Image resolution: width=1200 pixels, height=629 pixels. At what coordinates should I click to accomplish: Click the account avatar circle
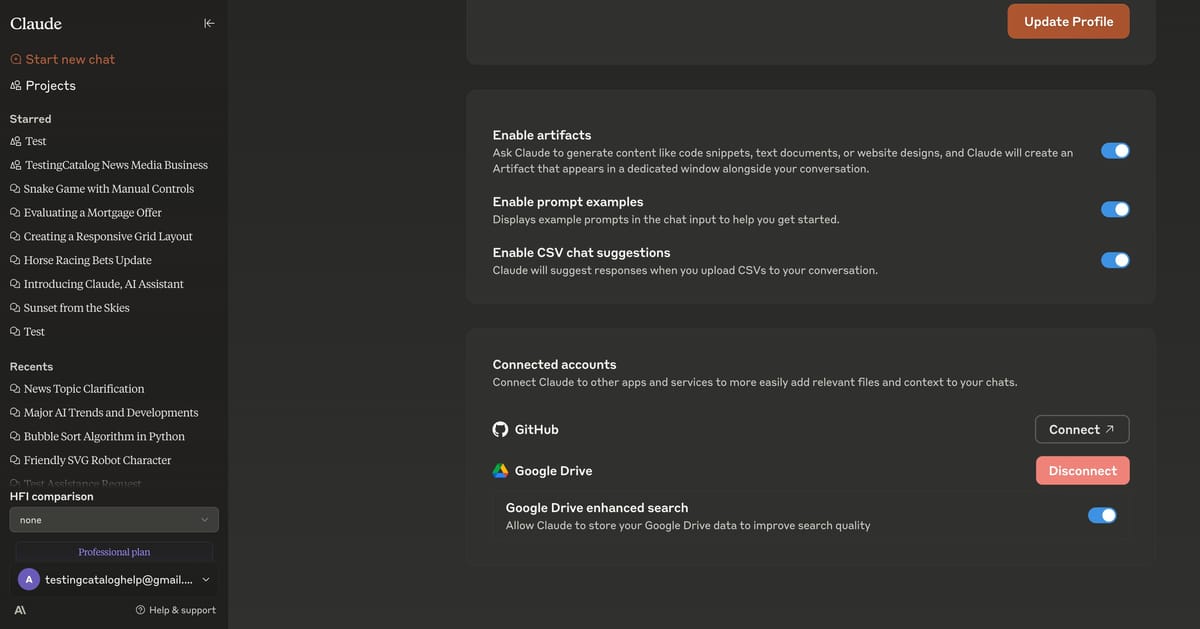point(28,579)
